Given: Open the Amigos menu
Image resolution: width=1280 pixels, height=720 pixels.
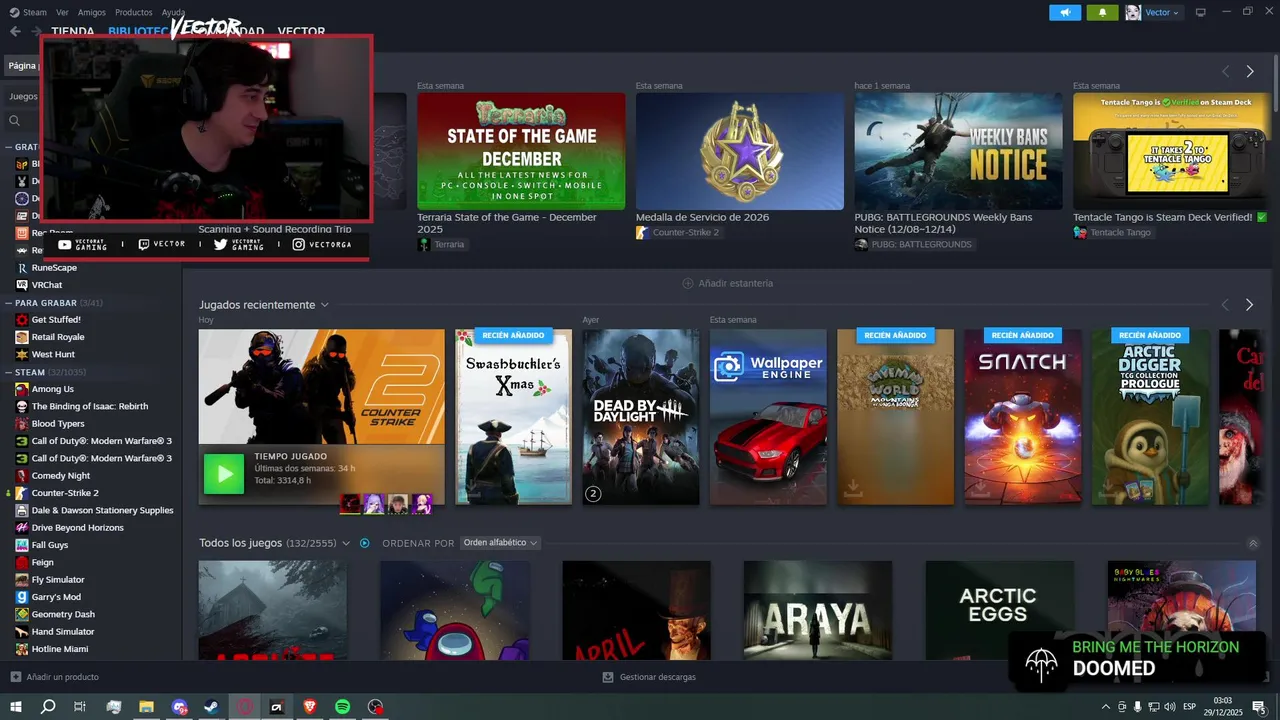Looking at the screenshot, I should pyautogui.click(x=92, y=12).
